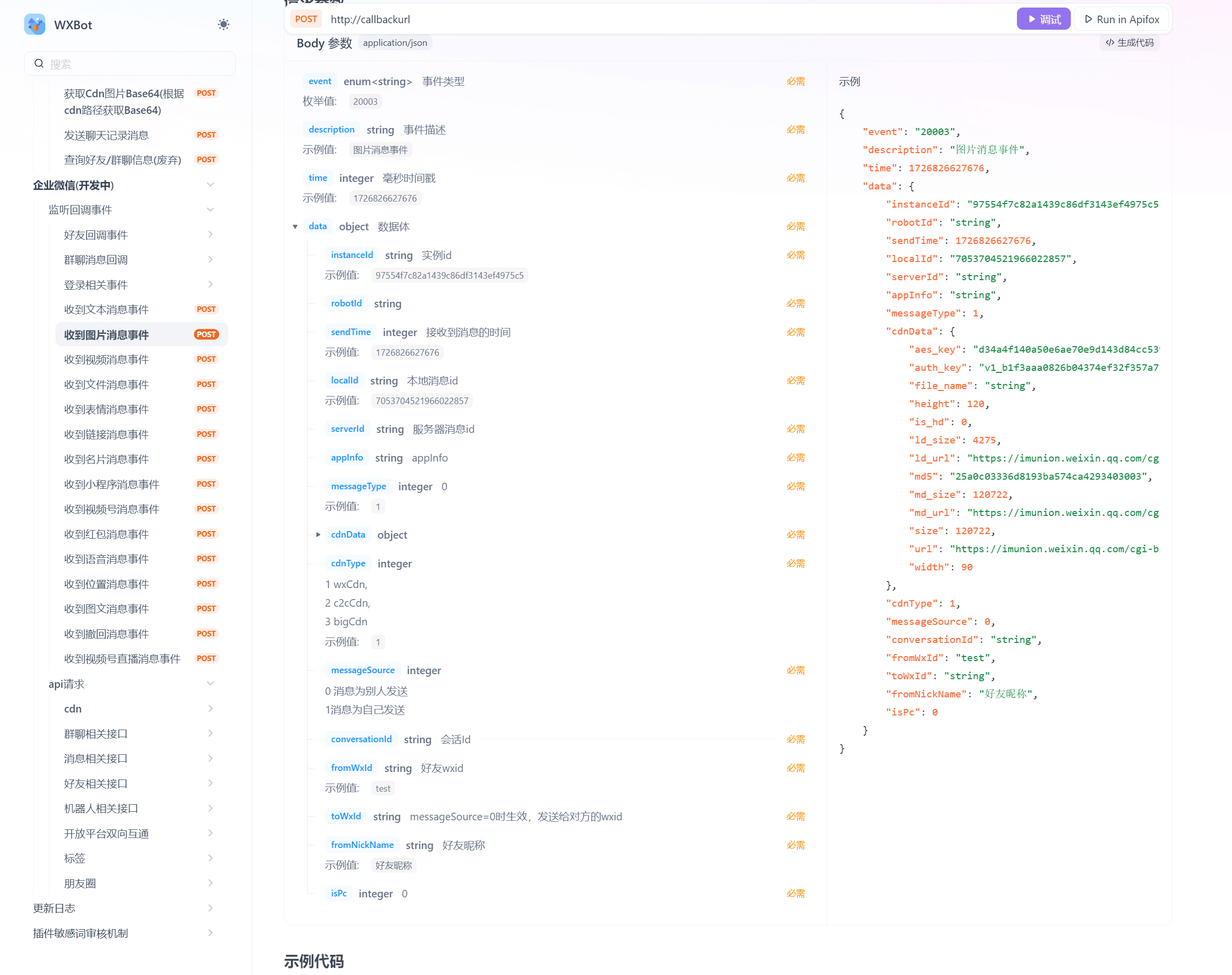This screenshot has width=1232, height=975.
Task: Collapse the api请求 section chevron
Action: tap(211, 684)
